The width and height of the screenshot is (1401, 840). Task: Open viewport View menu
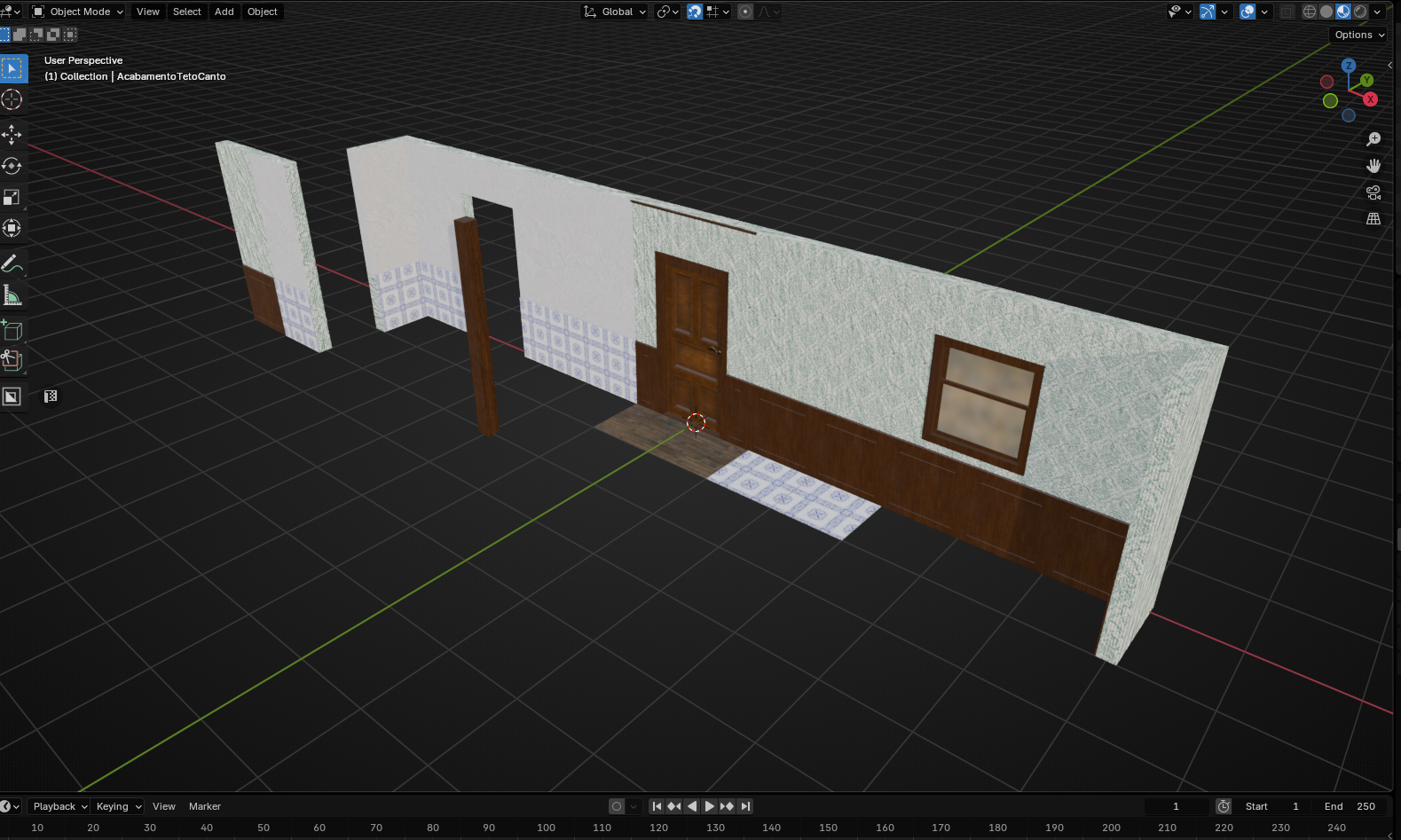click(148, 12)
